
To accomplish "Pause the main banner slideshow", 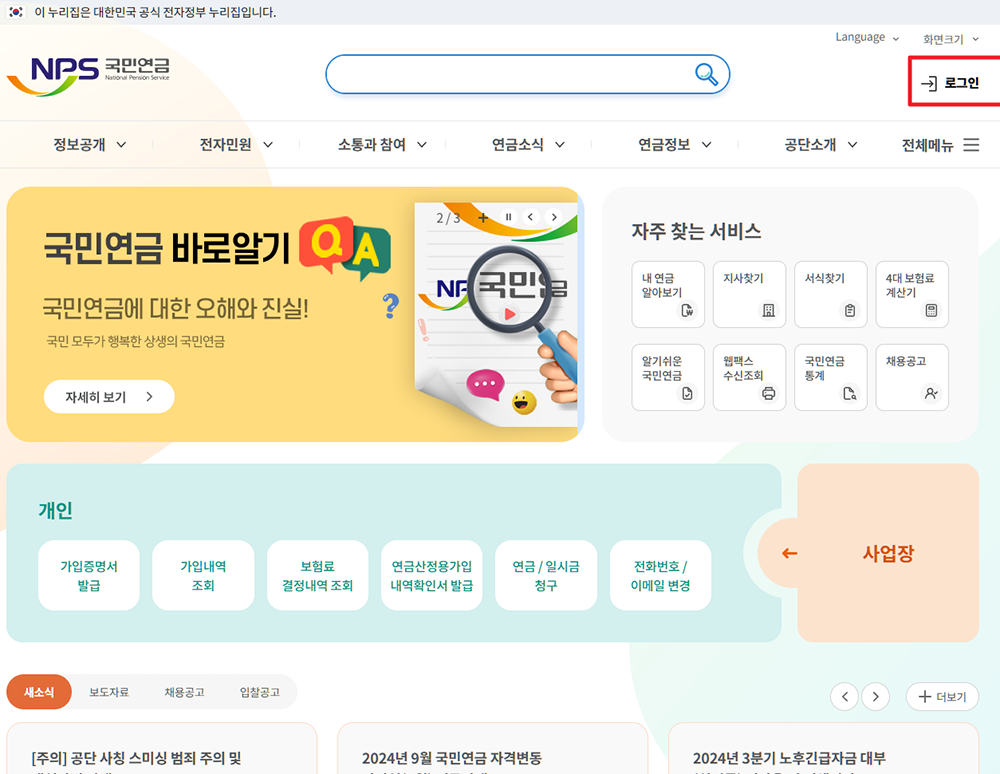I will coord(507,216).
